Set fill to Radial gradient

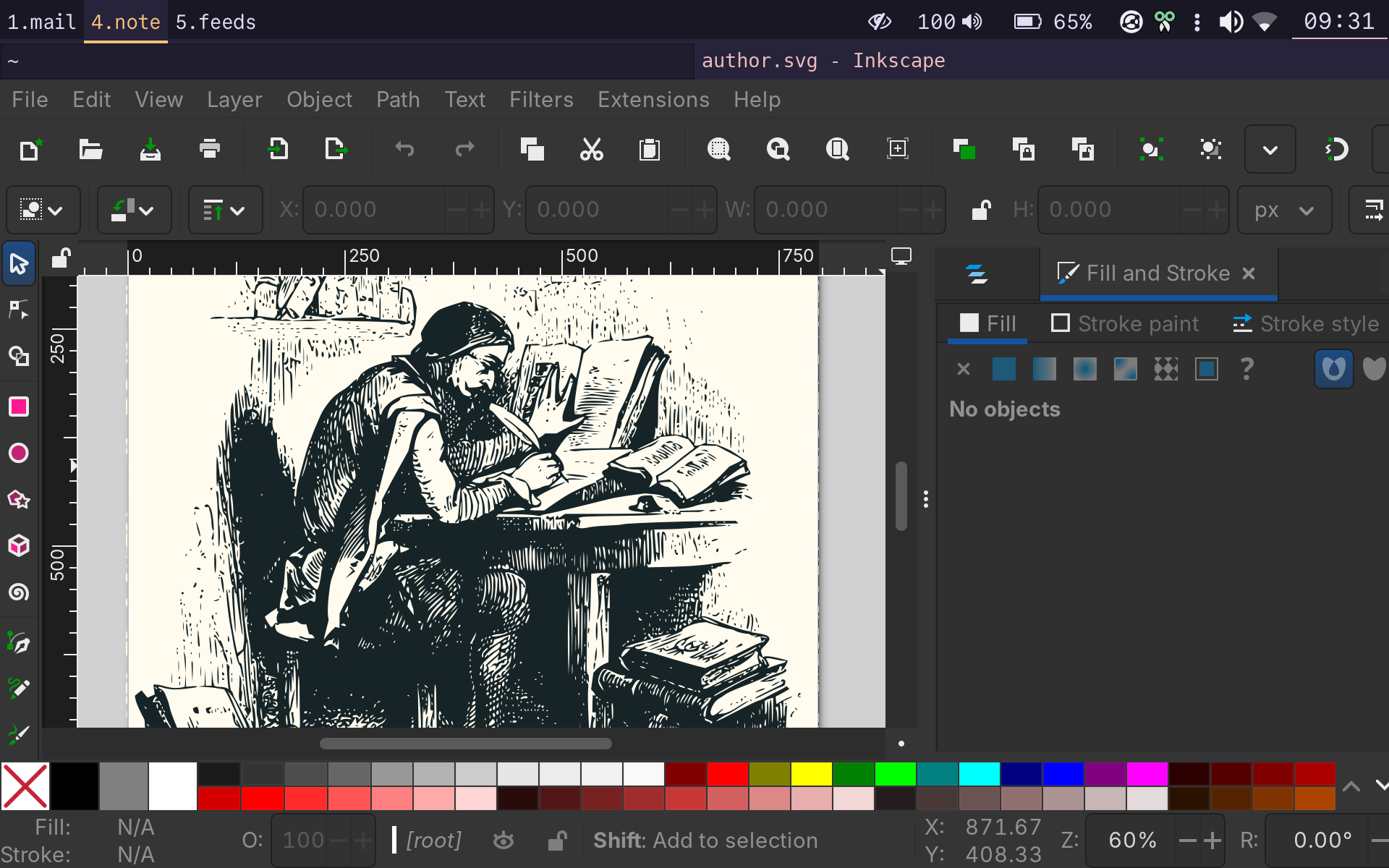pyautogui.click(x=1084, y=370)
